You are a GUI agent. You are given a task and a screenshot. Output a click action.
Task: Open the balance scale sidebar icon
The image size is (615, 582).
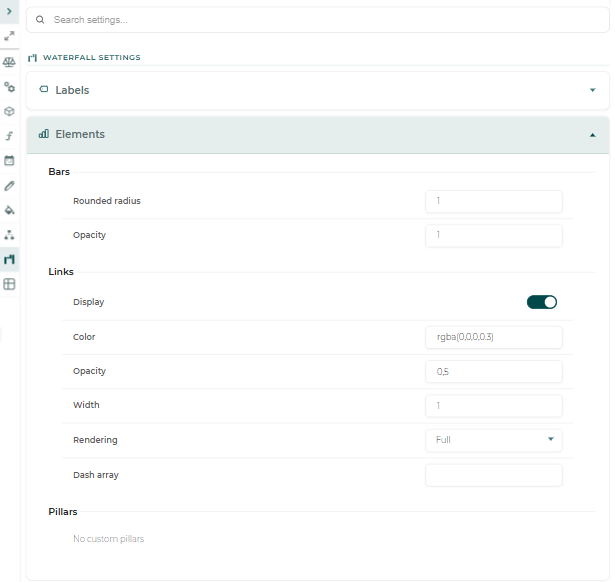point(9,62)
